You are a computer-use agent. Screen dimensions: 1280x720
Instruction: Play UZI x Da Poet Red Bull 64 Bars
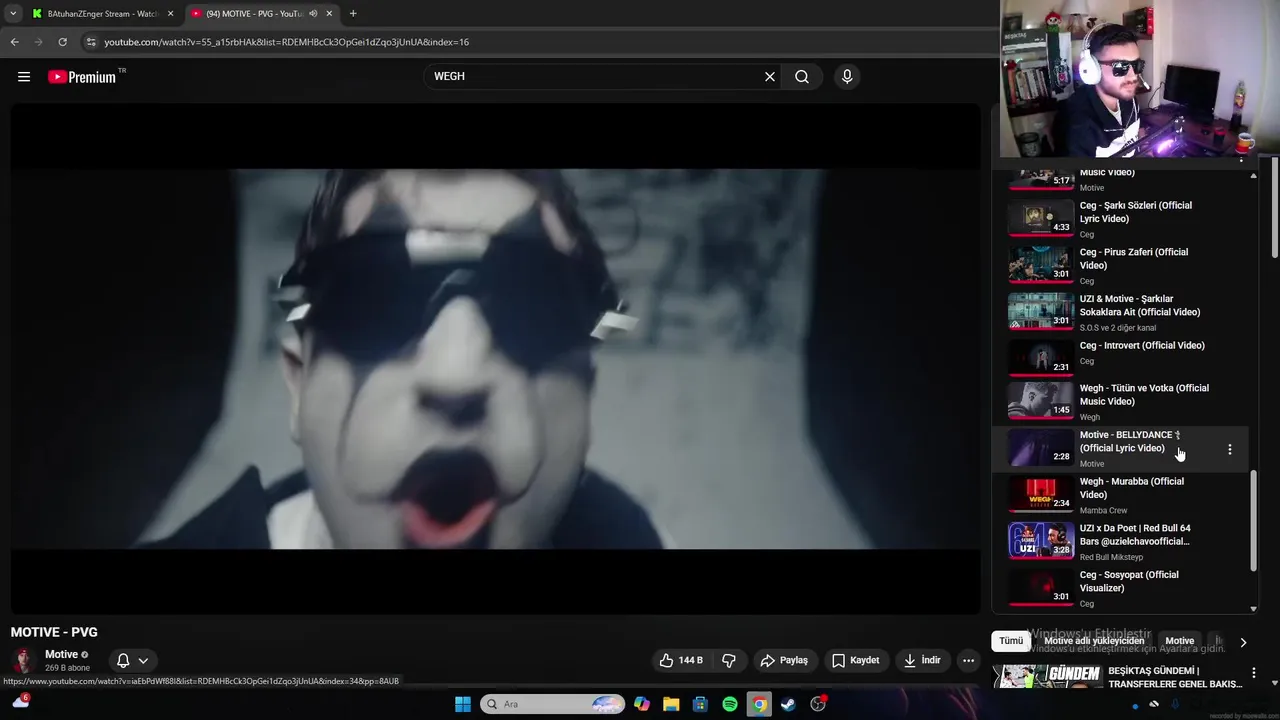coord(1135,534)
